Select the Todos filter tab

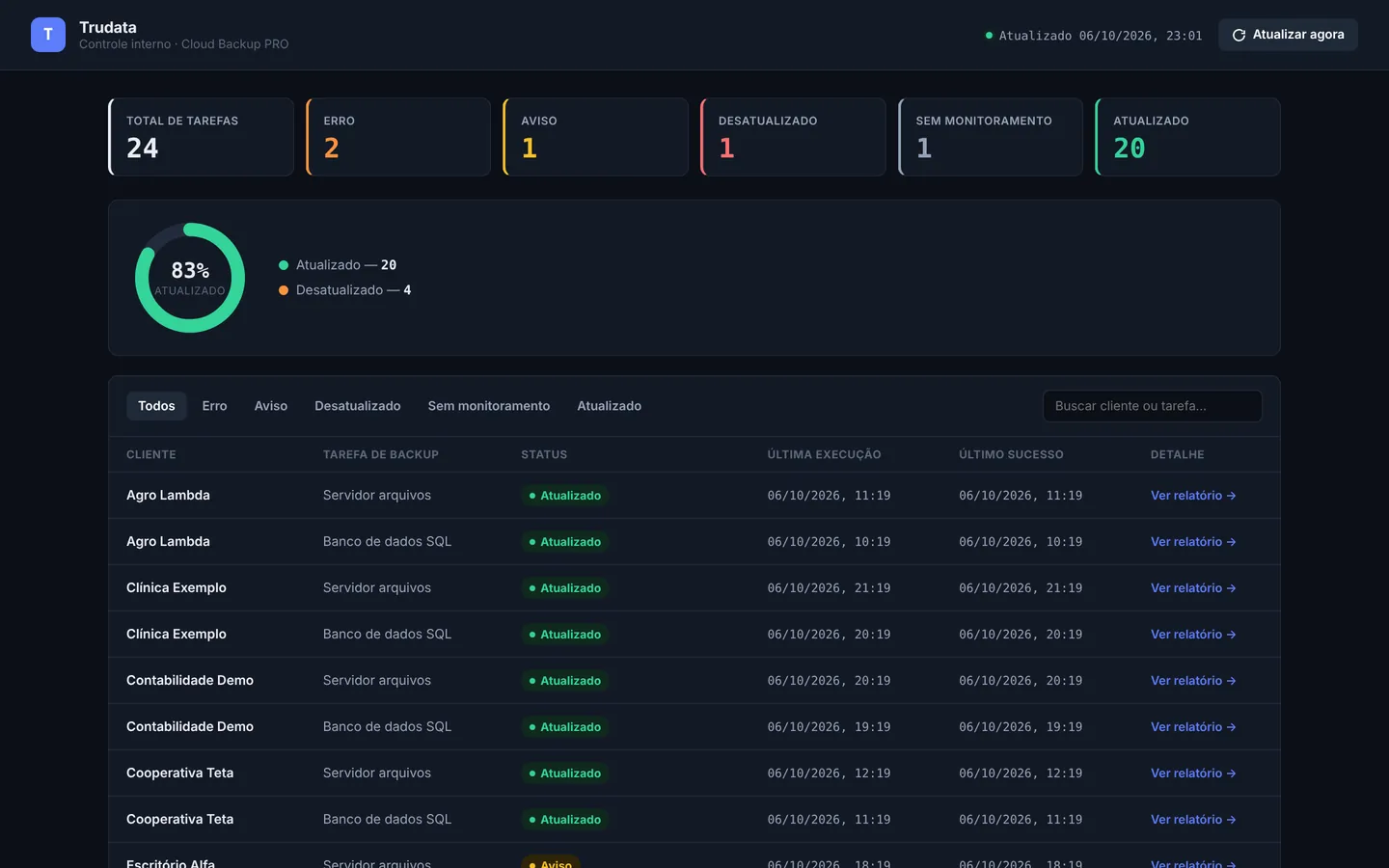point(156,406)
